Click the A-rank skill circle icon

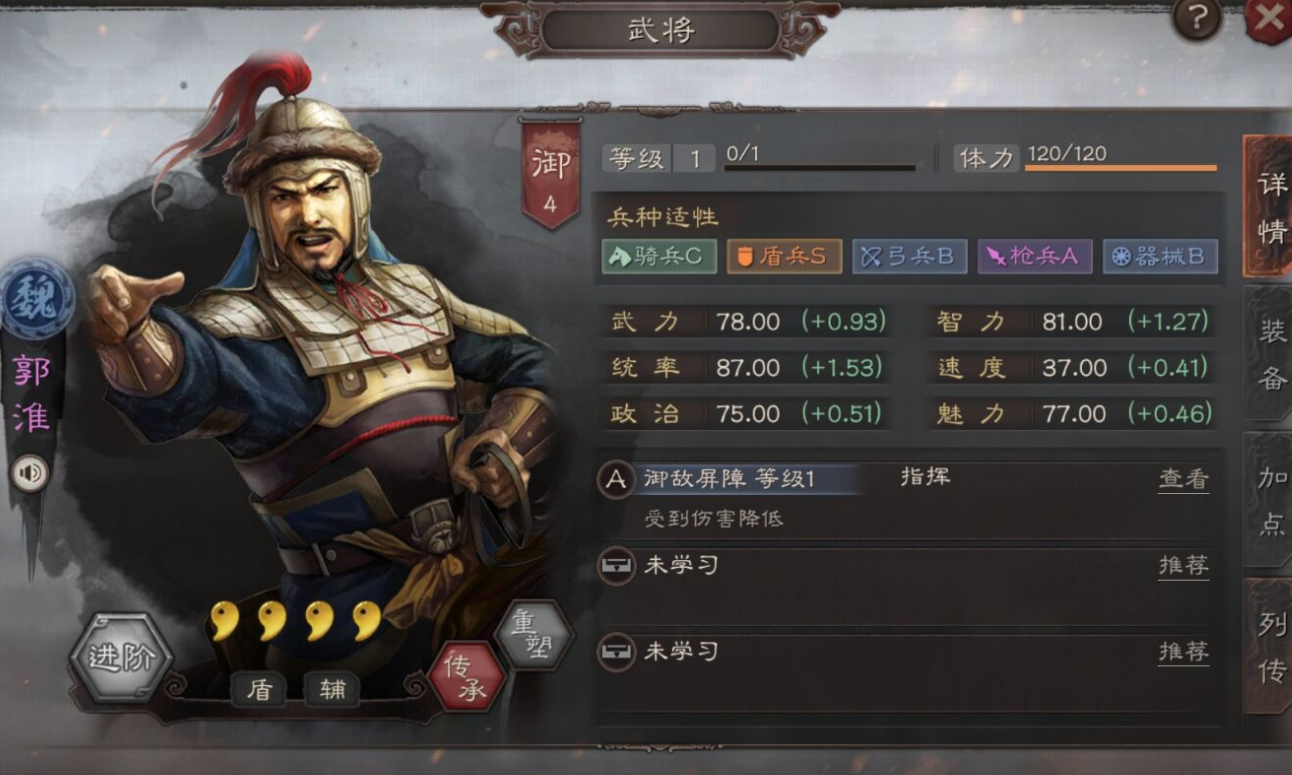coord(616,480)
